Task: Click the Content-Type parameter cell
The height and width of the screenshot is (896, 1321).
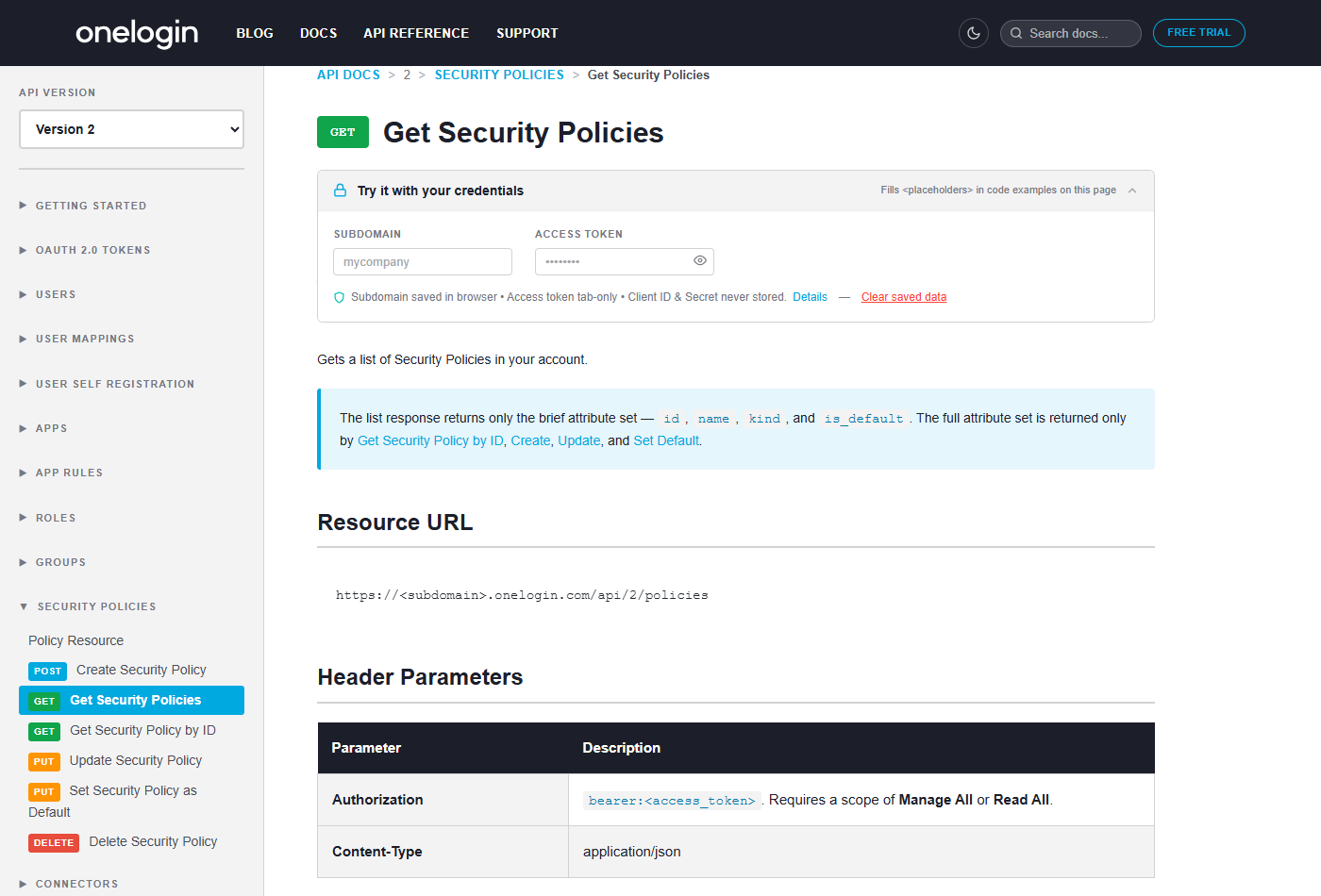Action: pos(443,852)
